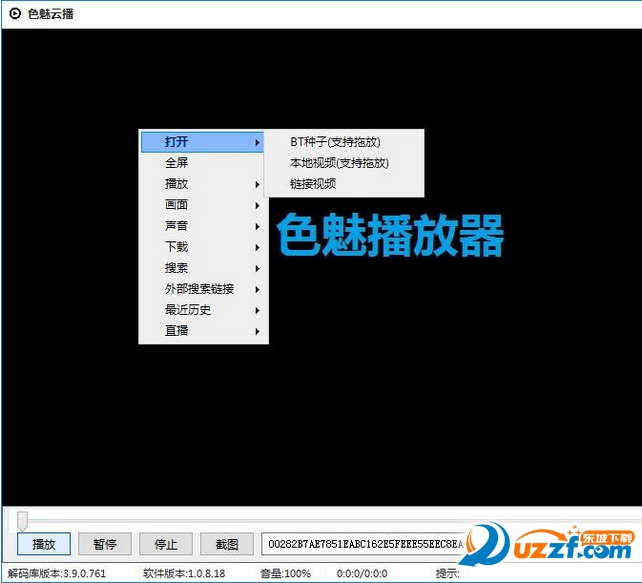
Task: Click the 音量:100% status text
Action: click(285, 574)
